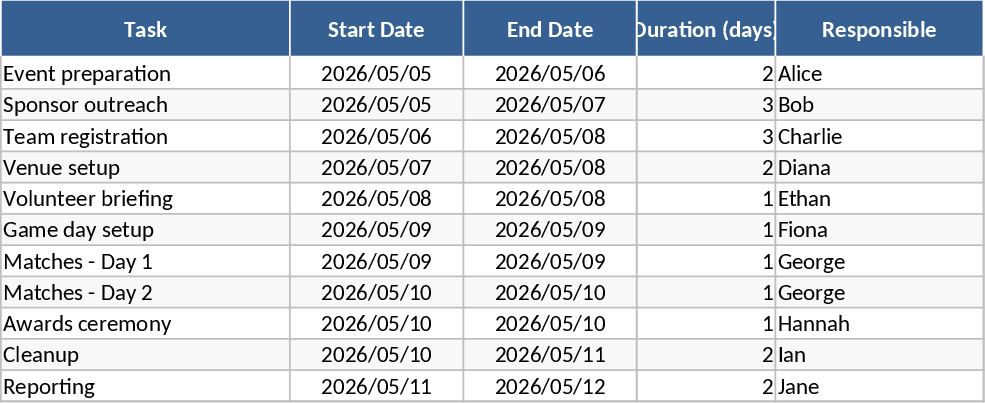Click the Game day setup cell
Screen dimensions: 985x403
79,230
